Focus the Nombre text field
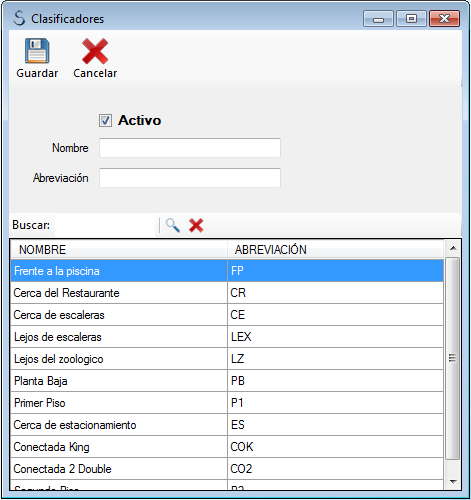 pyautogui.click(x=190, y=148)
